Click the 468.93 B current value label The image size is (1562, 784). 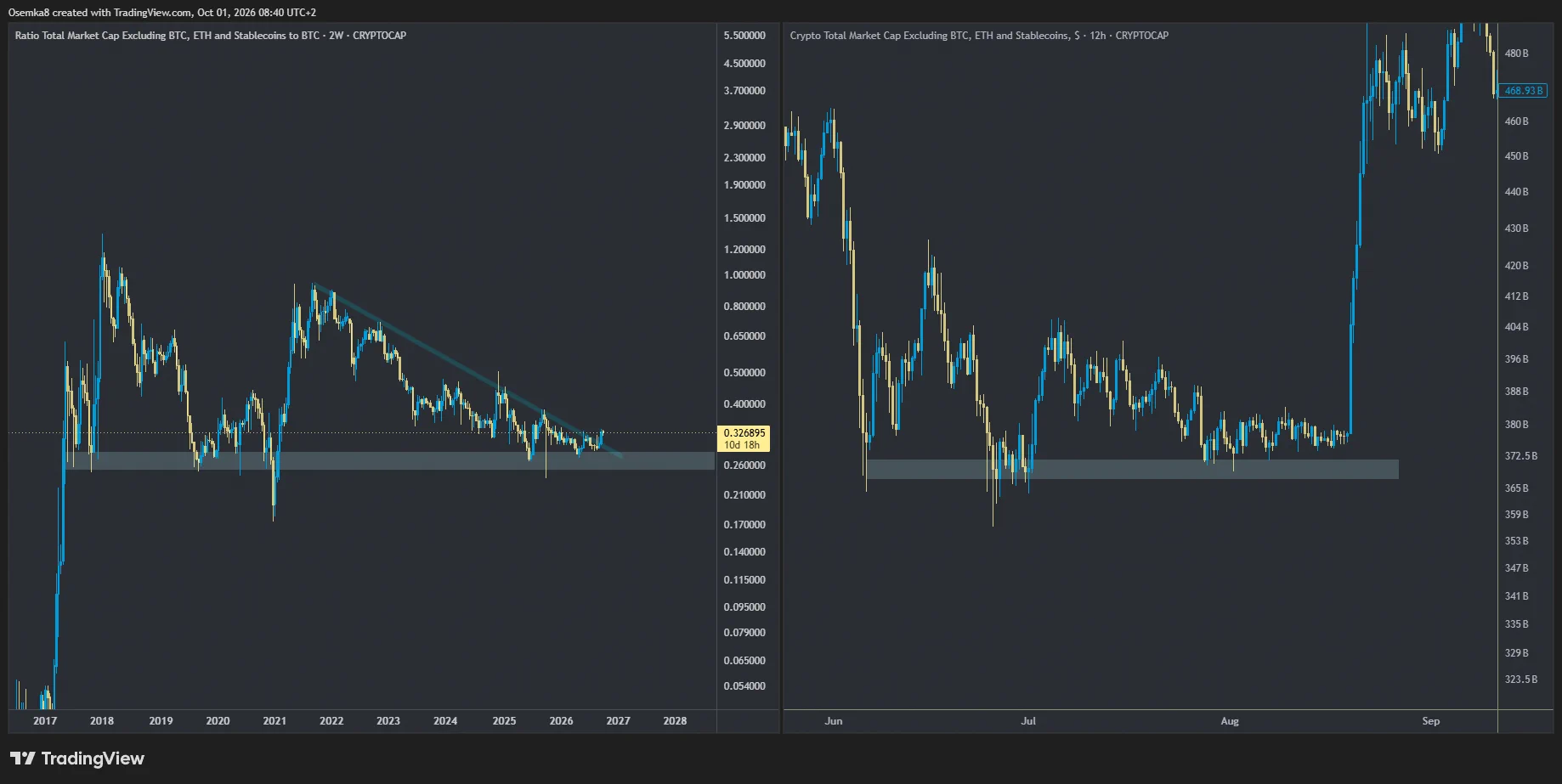1523,91
